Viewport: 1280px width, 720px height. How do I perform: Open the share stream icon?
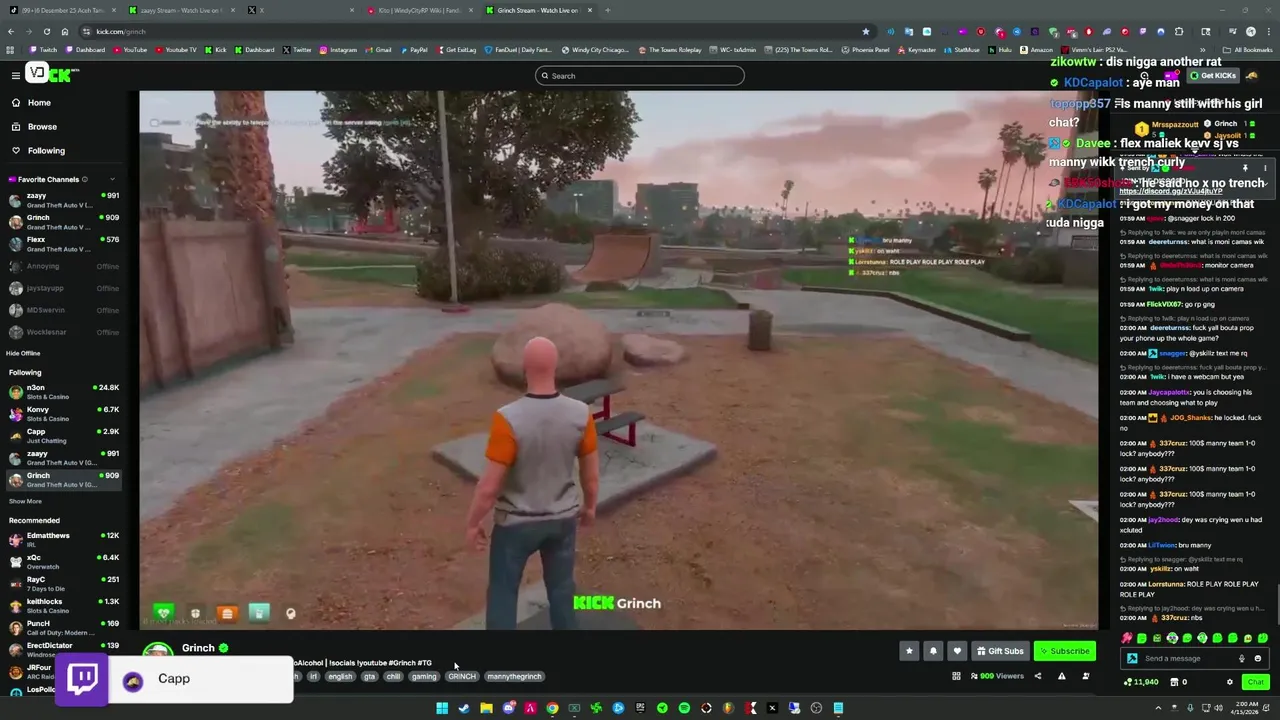click(x=1037, y=676)
